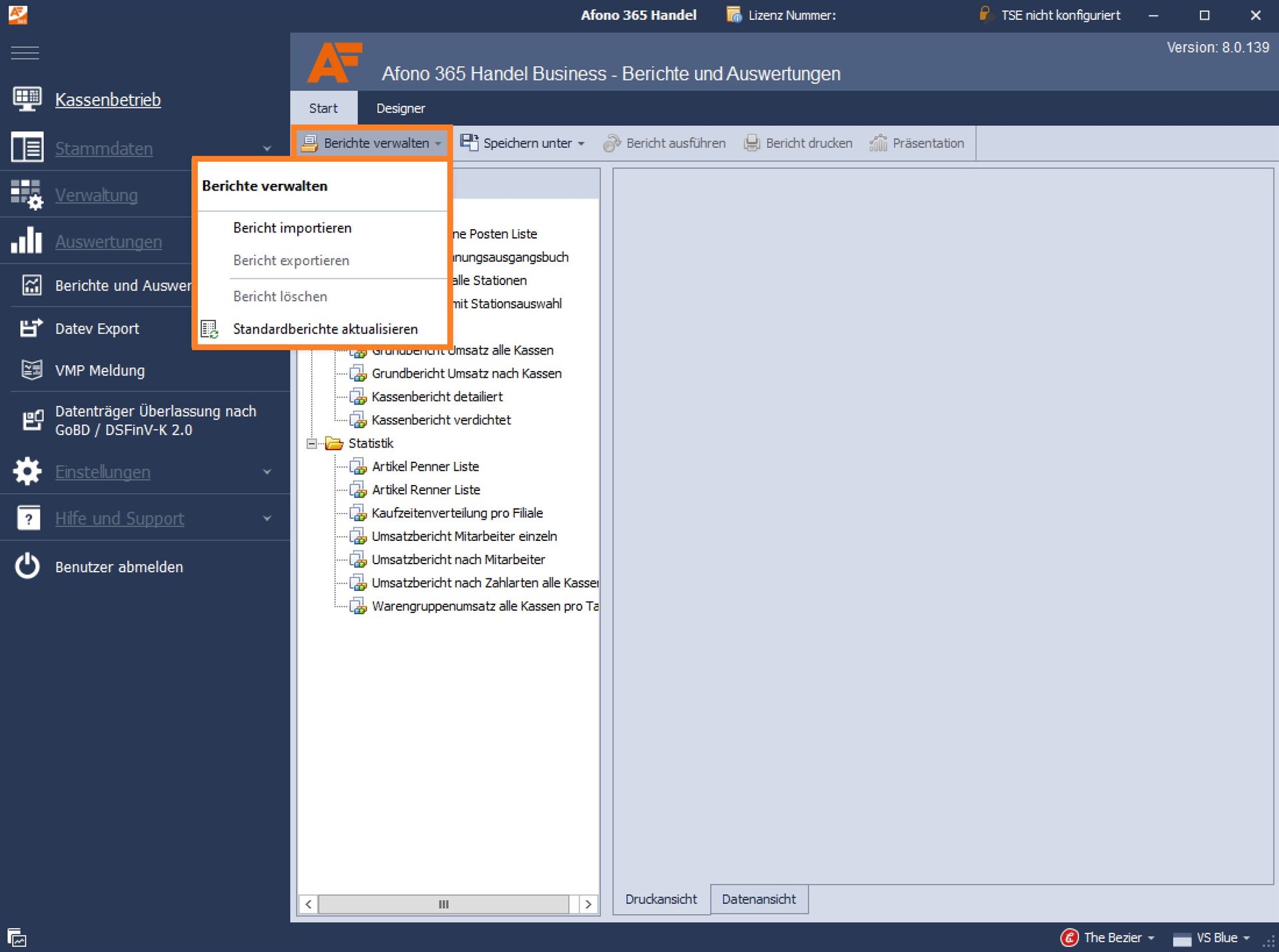This screenshot has height=952, width=1279.
Task: Click the TSE lock icon
Action: coord(986,14)
